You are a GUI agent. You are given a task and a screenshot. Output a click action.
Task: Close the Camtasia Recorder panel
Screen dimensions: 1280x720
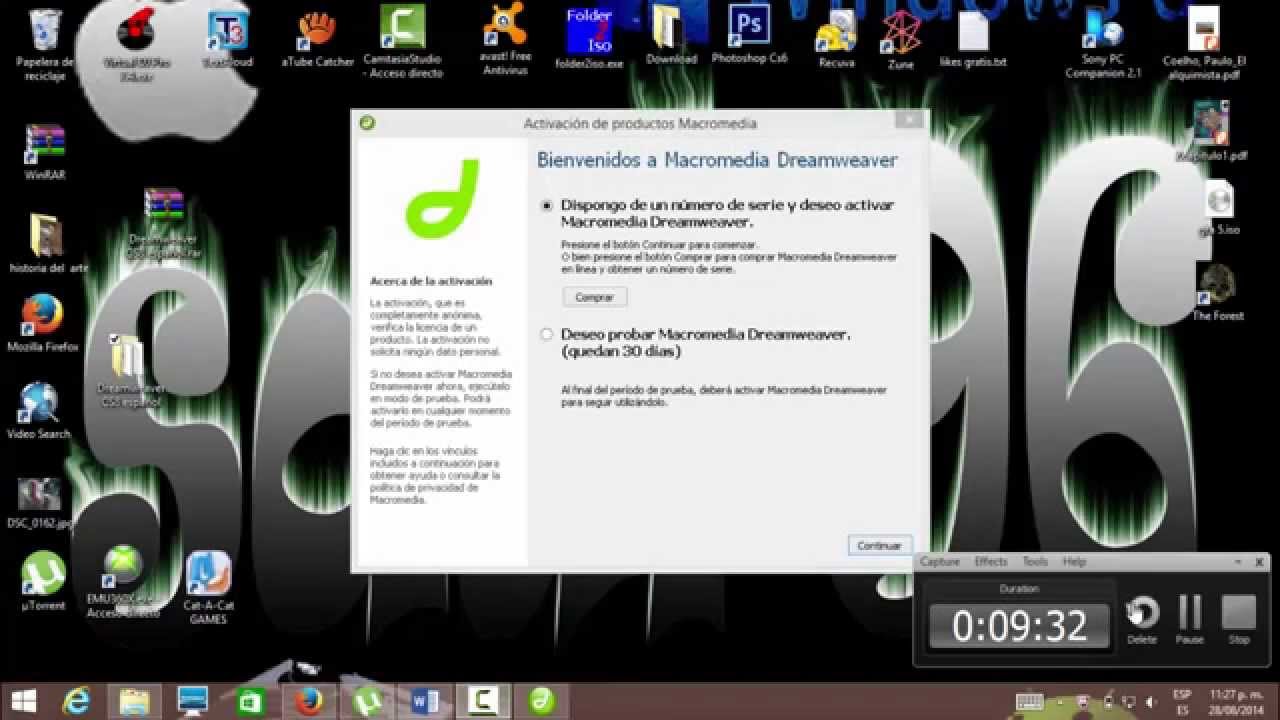[1260, 562]
